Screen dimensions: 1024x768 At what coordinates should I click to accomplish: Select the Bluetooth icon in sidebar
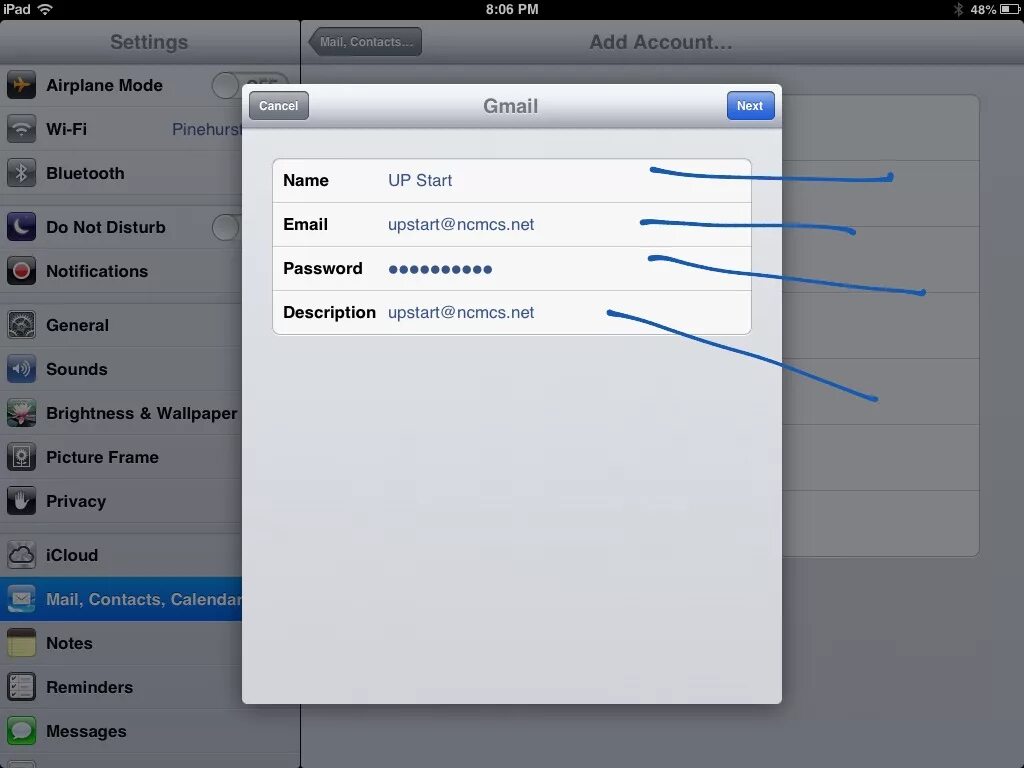tap(21, 173)
